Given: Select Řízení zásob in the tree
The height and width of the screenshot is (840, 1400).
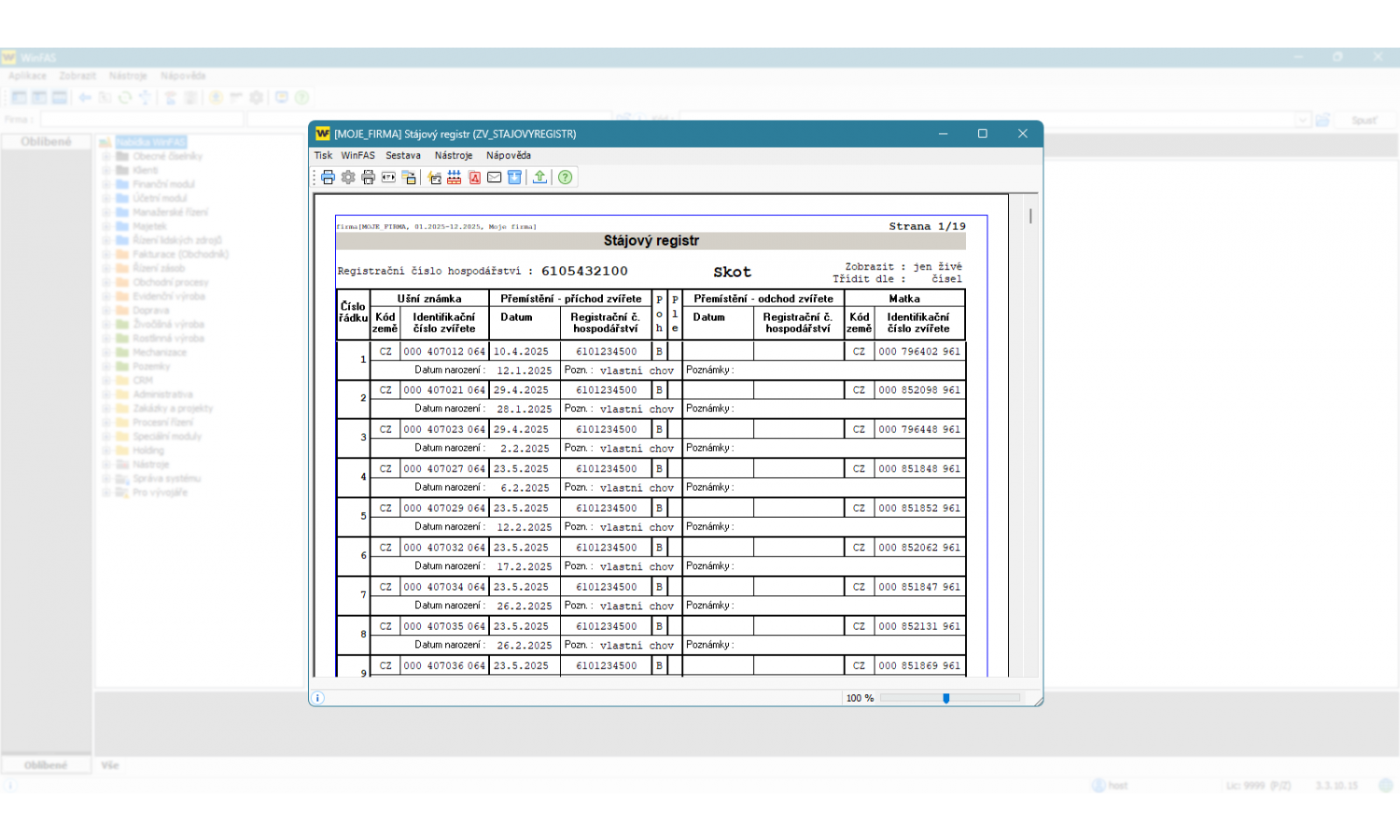Looking at the screenshot, I should pos(159,268).
